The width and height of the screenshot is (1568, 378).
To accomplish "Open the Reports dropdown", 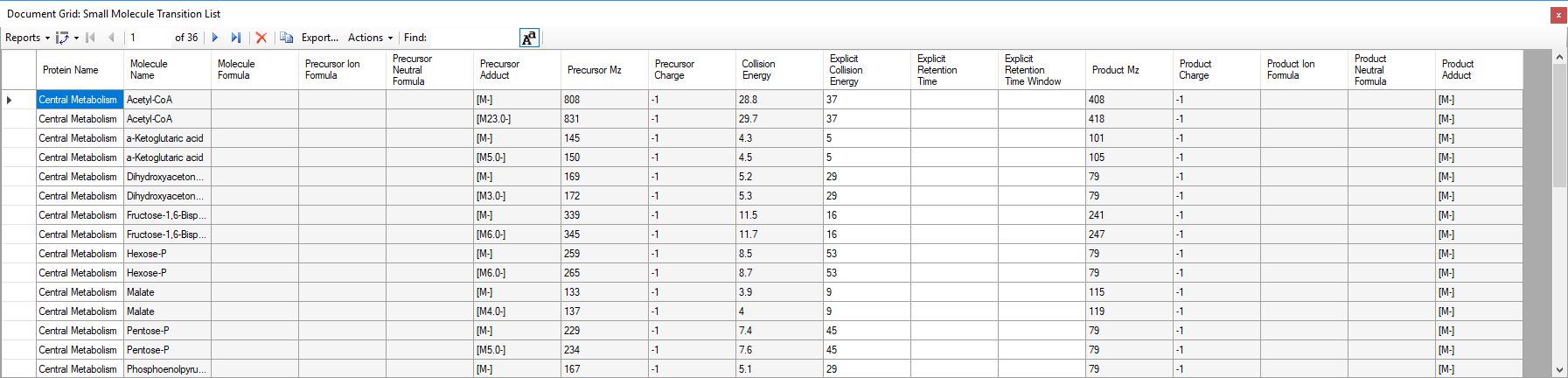I will point(27,38).
